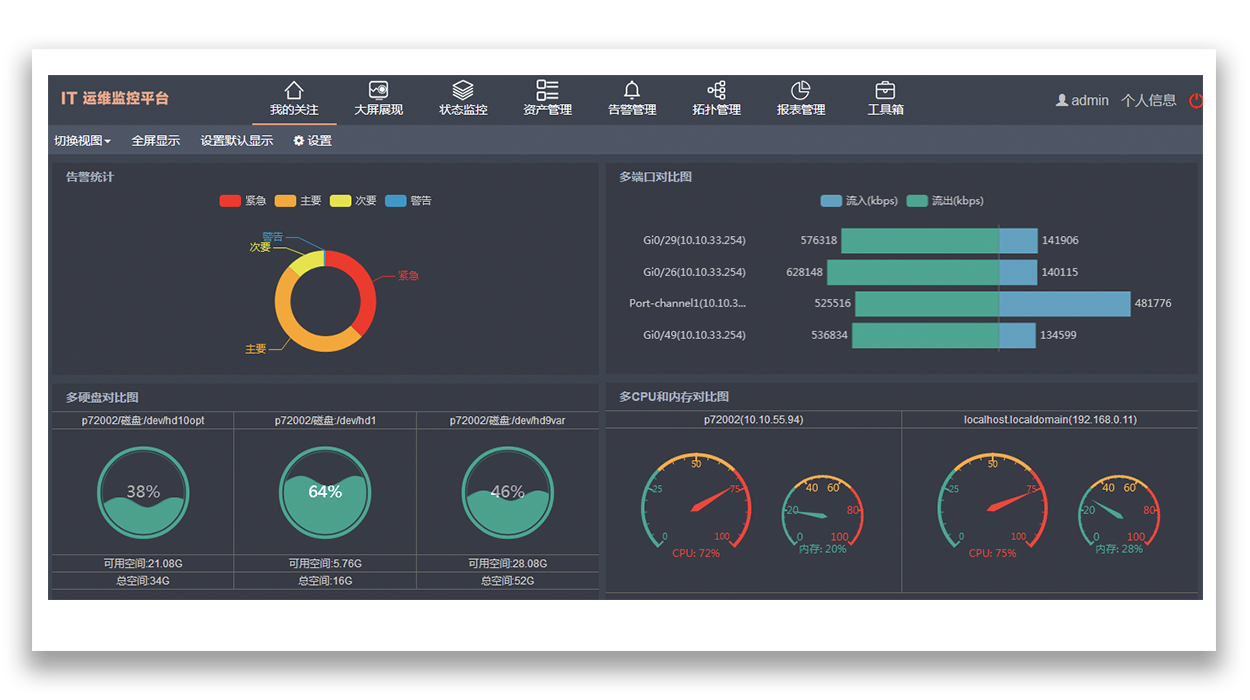Screen dimensions: 1250x700
Task: Select the 告警管理 tab label
Action: pos(632,110)
